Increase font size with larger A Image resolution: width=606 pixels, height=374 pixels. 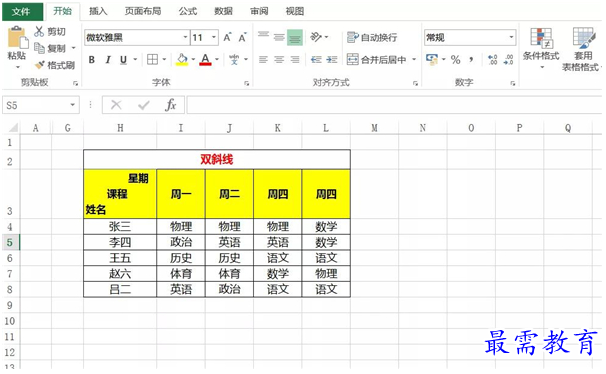[227, 37]
